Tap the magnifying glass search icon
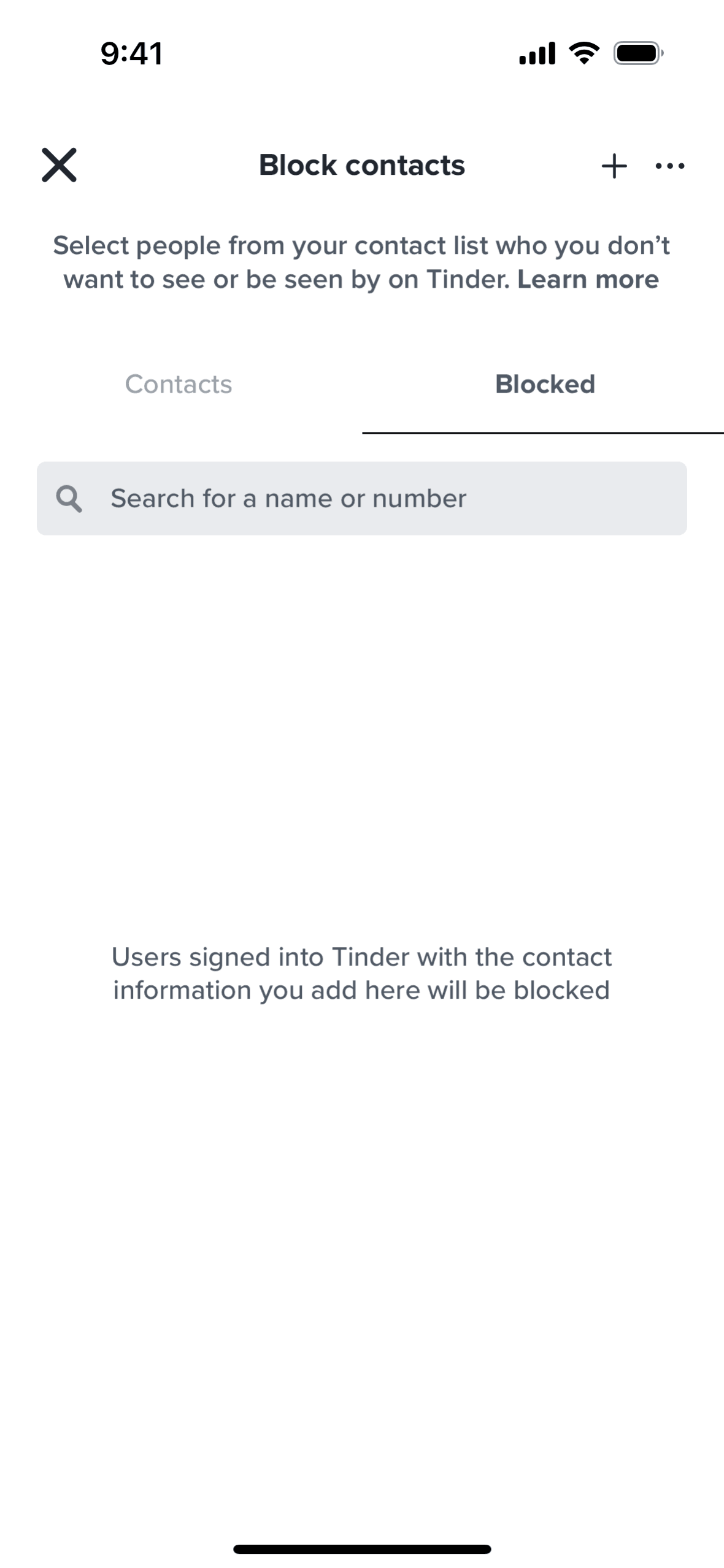724x1568 pixels. (x=69, y=499)
